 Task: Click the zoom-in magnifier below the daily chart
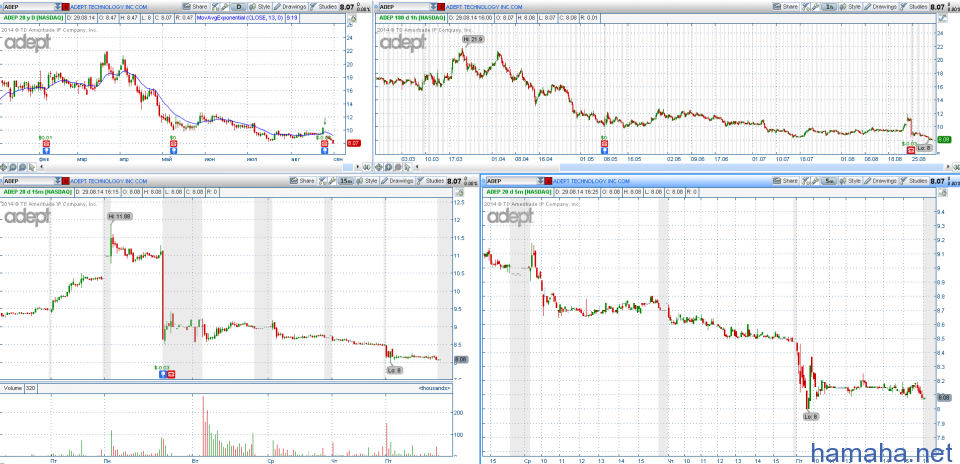tap(12, 167)
